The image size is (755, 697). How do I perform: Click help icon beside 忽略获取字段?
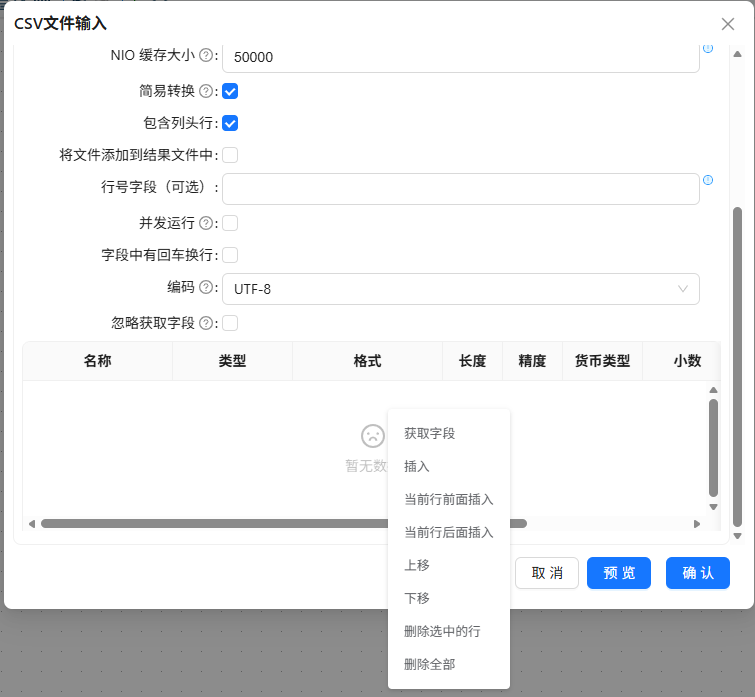click(x=206, y=323)
